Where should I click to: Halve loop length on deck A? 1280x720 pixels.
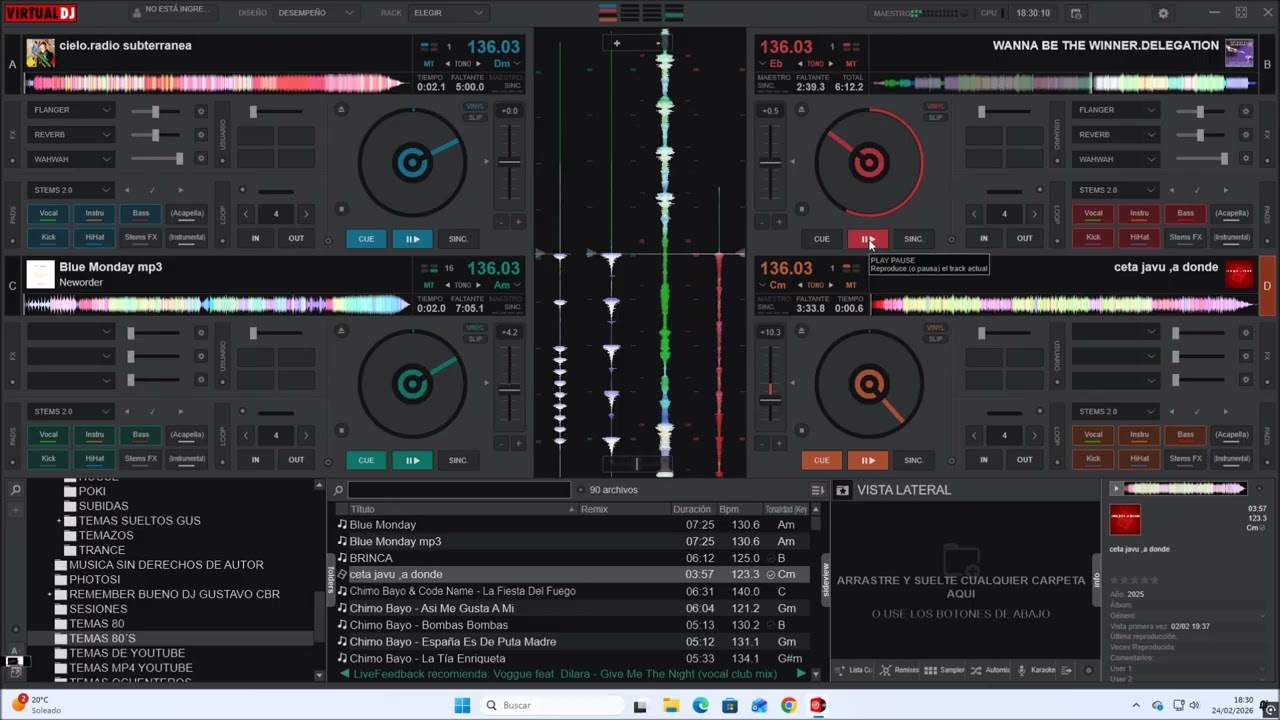(x=246, y=214)
